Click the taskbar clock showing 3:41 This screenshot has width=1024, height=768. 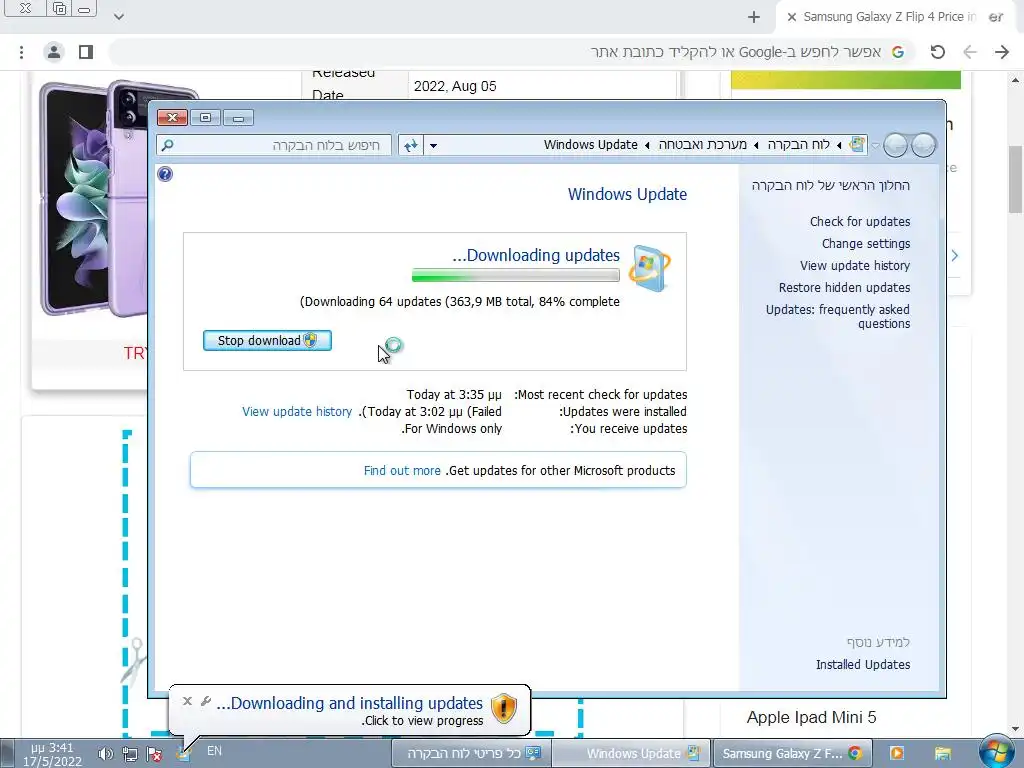[x=52, y=754]
